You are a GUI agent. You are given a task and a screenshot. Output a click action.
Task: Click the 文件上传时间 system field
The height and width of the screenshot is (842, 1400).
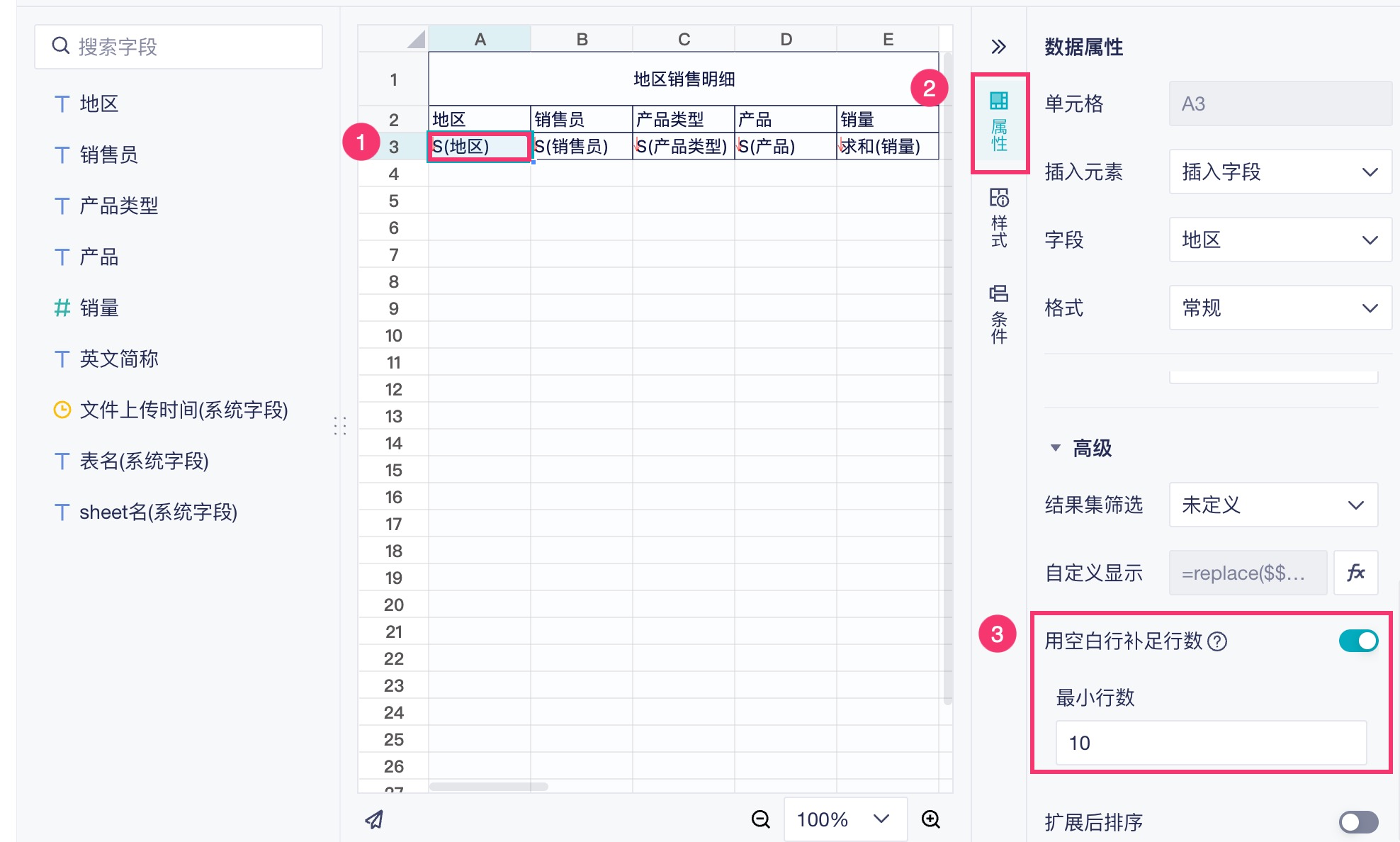click(183, 410)
